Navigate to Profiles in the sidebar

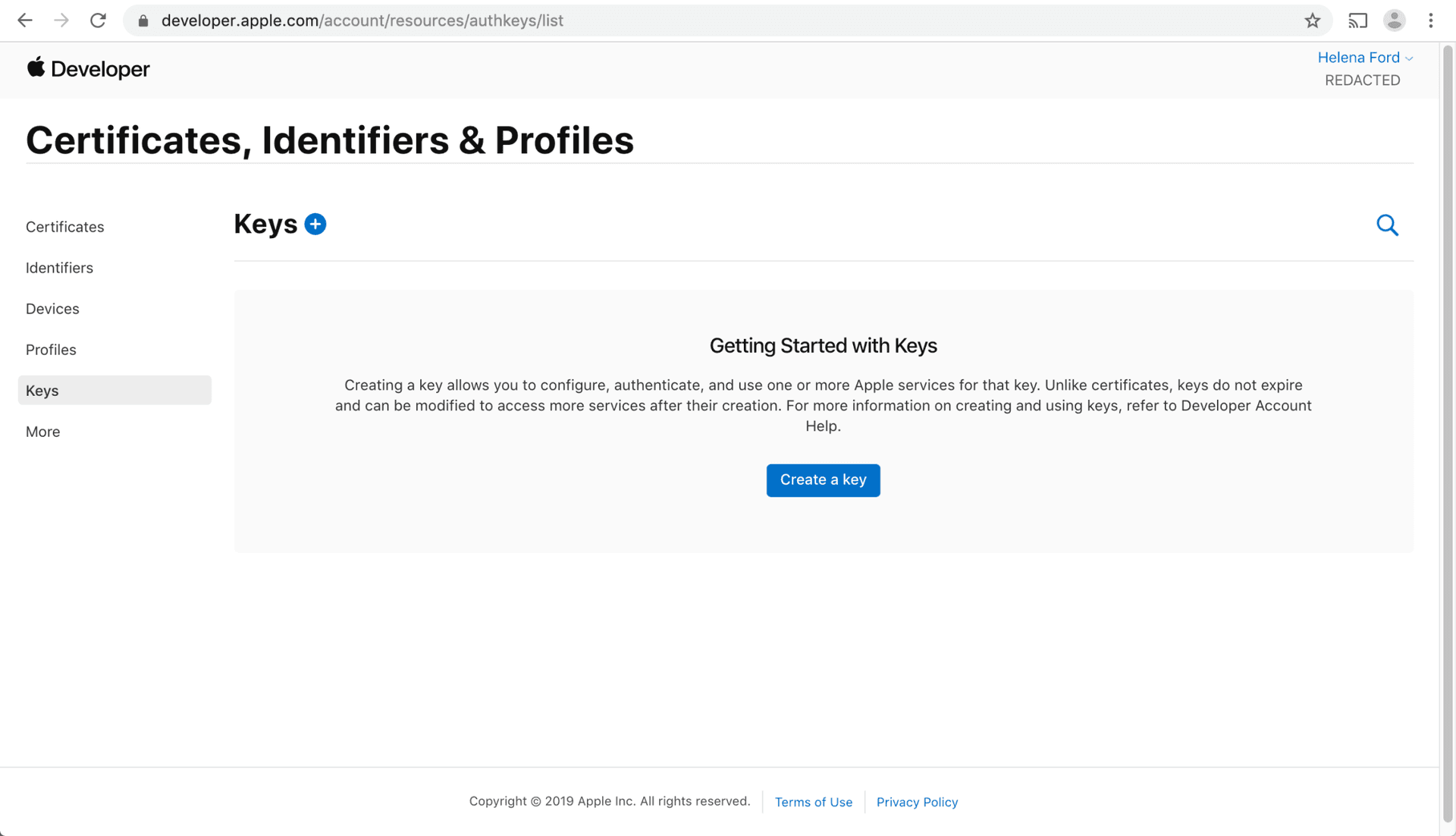(x=51, y=350)
